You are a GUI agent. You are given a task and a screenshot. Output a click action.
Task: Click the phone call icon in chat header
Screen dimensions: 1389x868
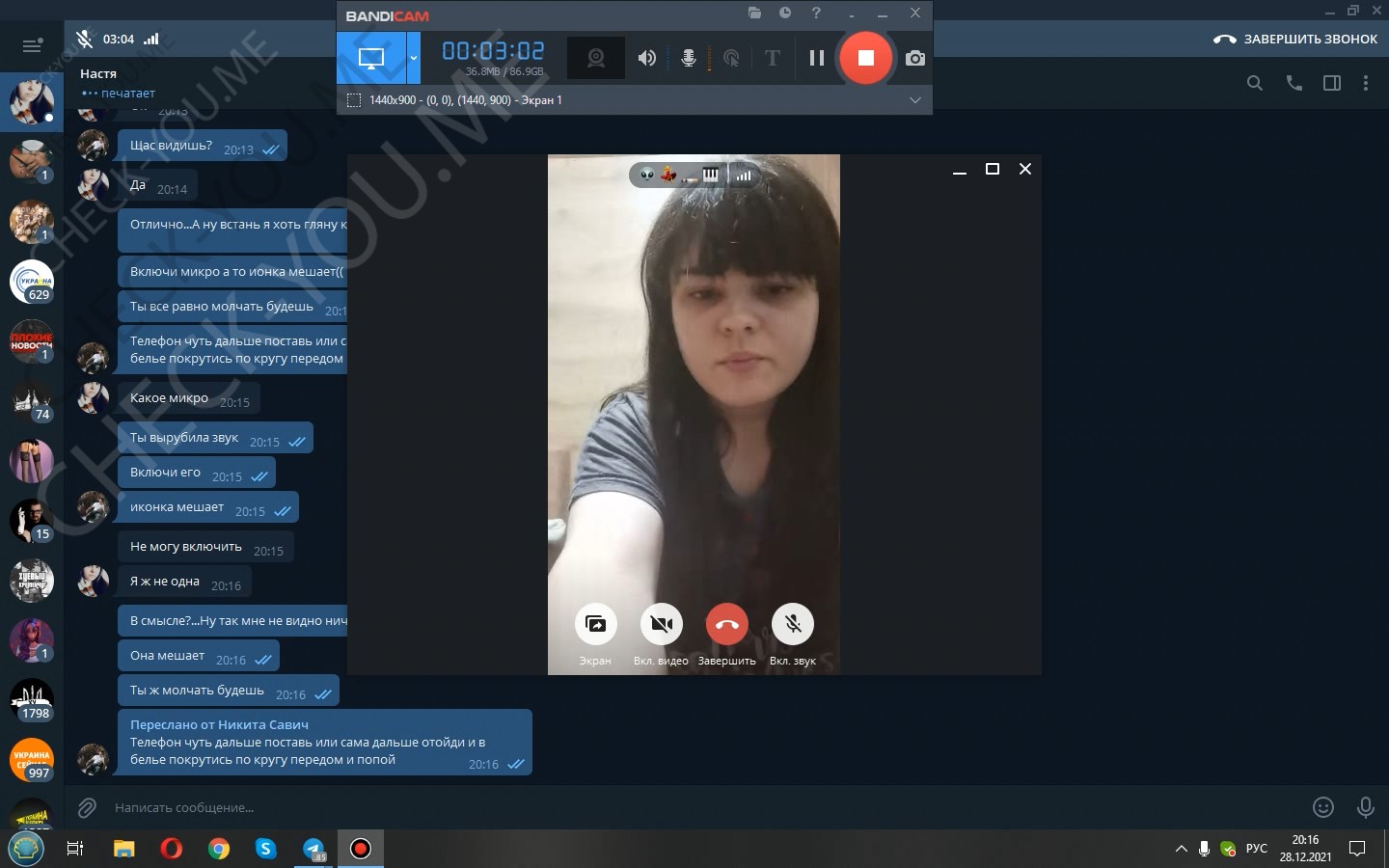tap(1294, 83)
